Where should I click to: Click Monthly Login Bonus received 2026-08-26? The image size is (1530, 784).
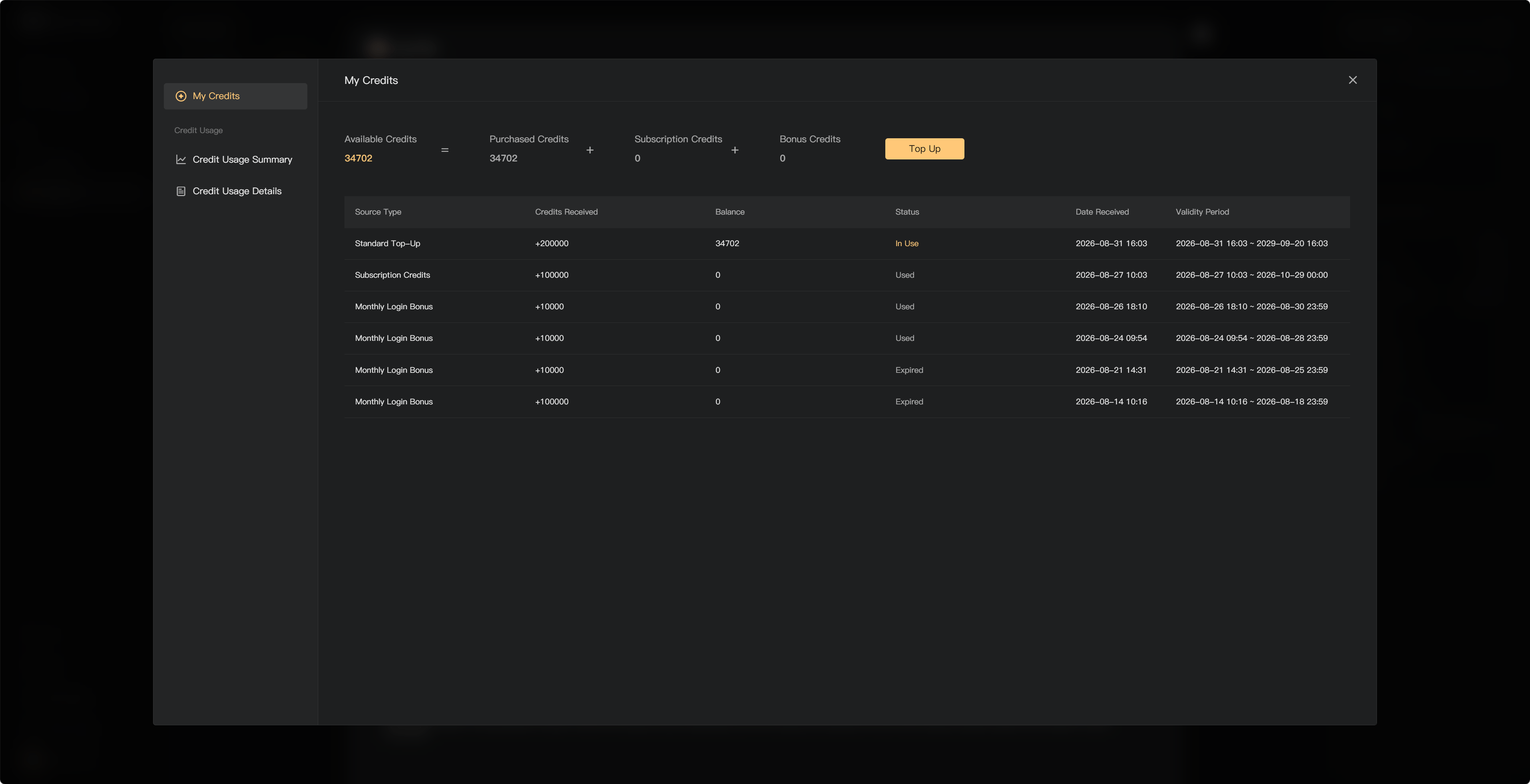(393, 307)
